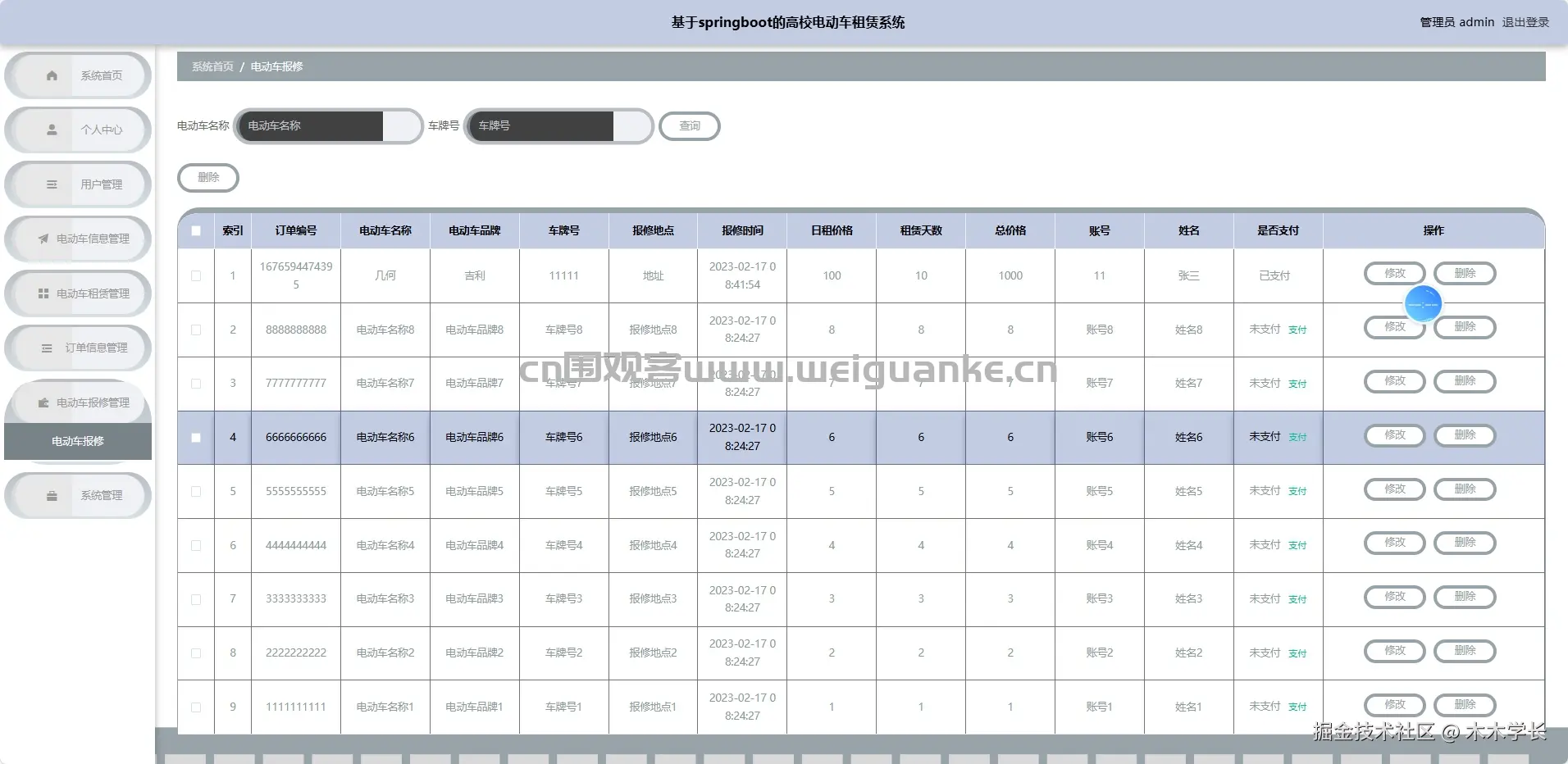
Task: Check the checkbox for order 6666666666
Action: pyautogui.click(x=196, y=437)
